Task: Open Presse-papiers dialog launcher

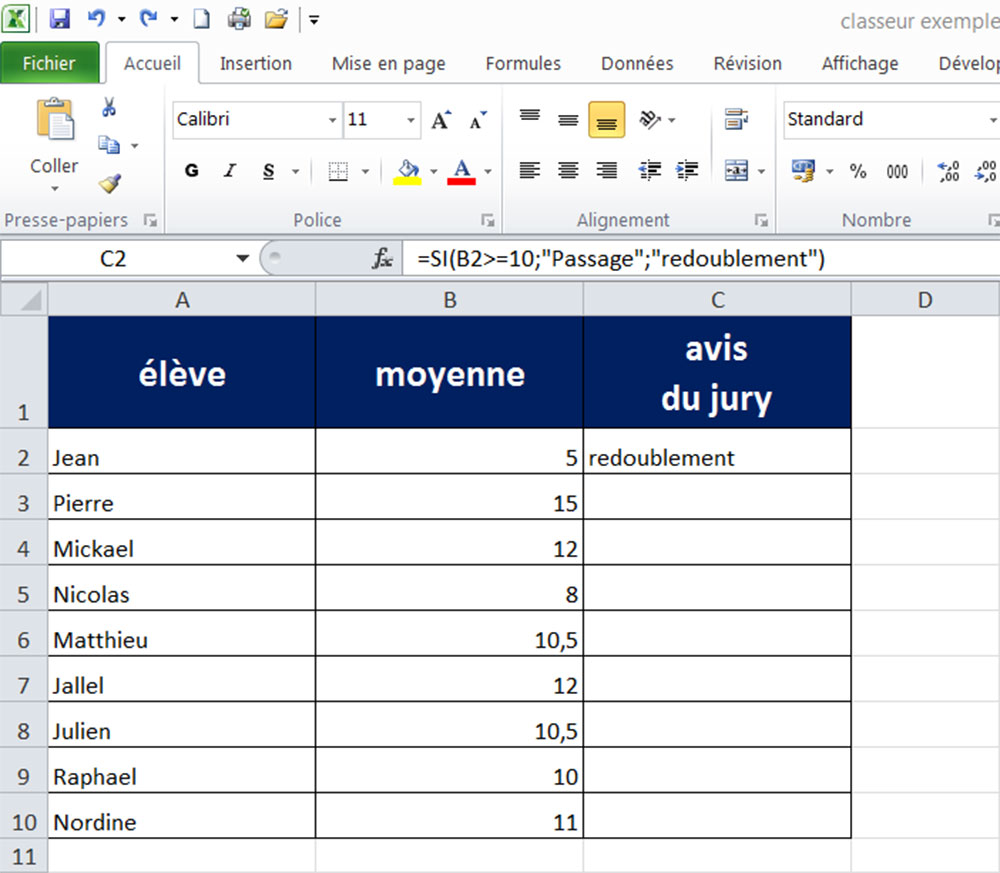Action: click(151, 220)
